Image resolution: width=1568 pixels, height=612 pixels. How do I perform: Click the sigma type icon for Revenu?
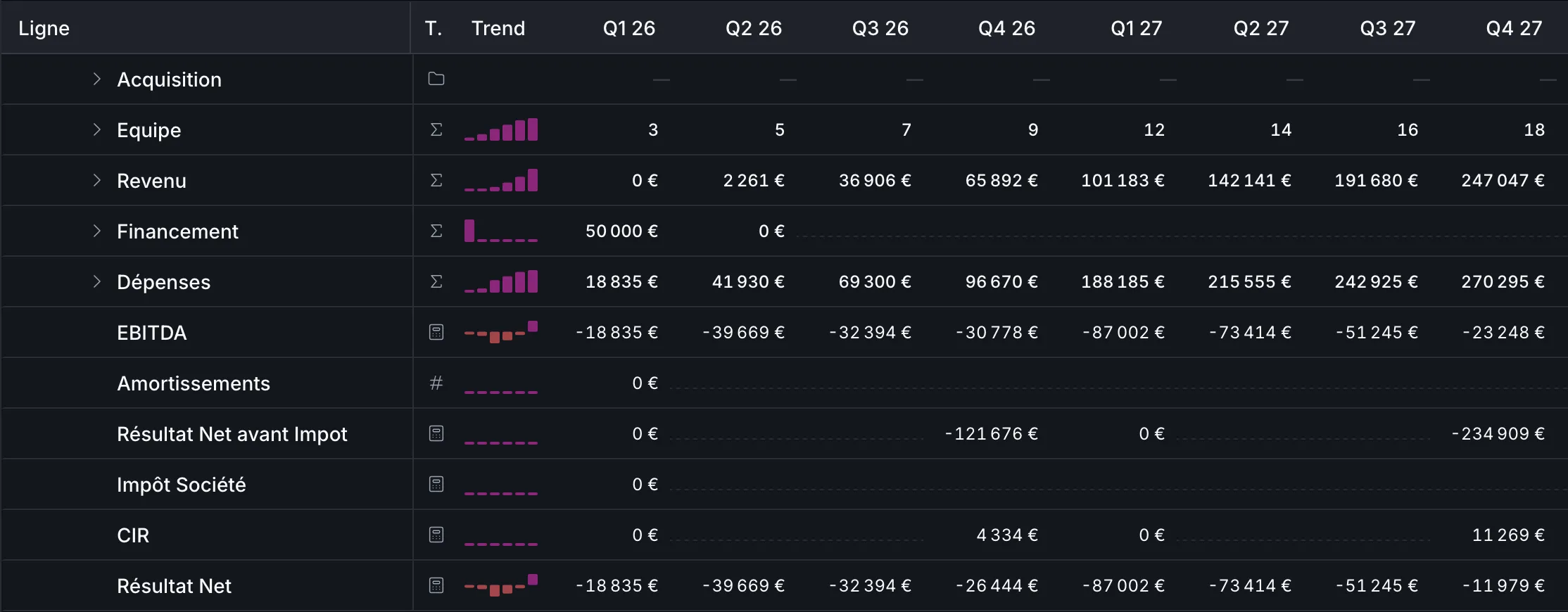tap(436, 180)
